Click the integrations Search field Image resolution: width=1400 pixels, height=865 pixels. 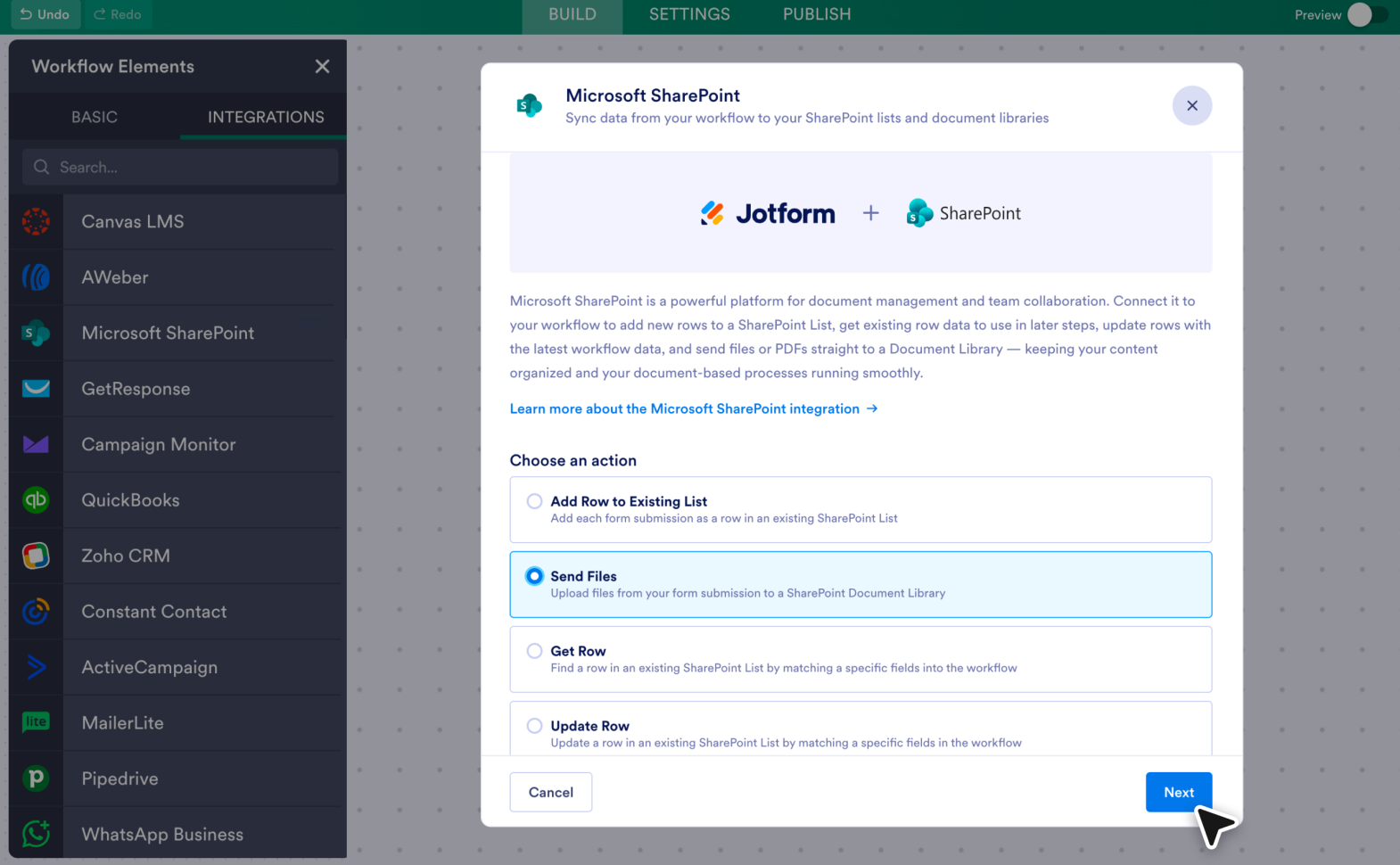[180, 167]
